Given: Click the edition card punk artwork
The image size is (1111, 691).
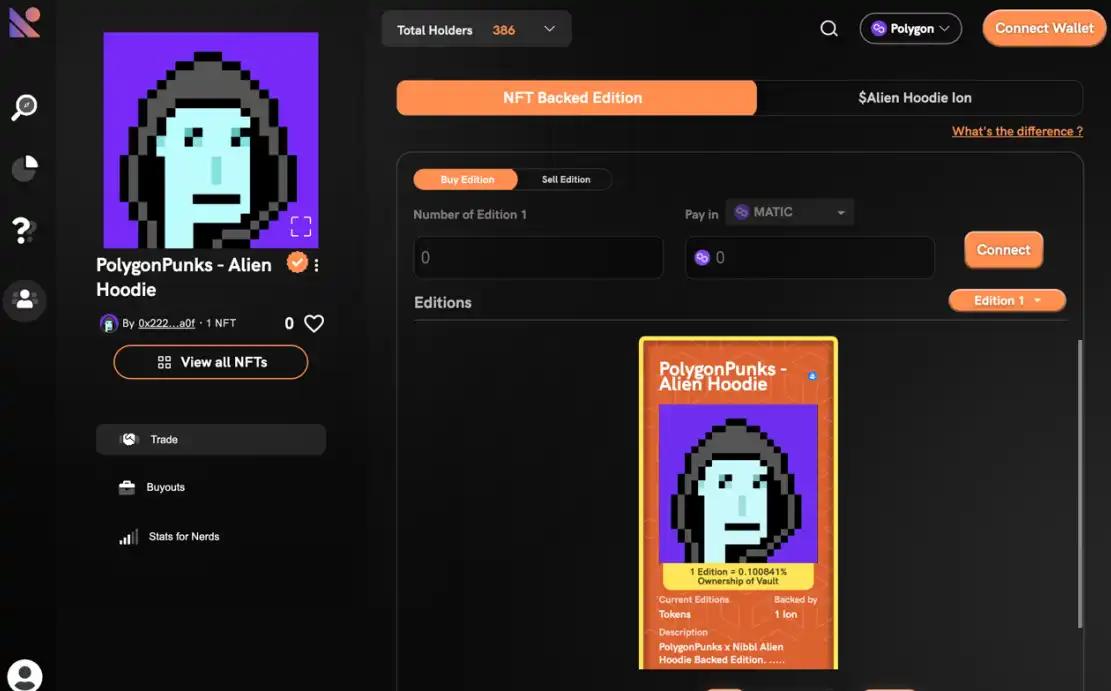Looking at the screenshot, I should coord(738,484).
